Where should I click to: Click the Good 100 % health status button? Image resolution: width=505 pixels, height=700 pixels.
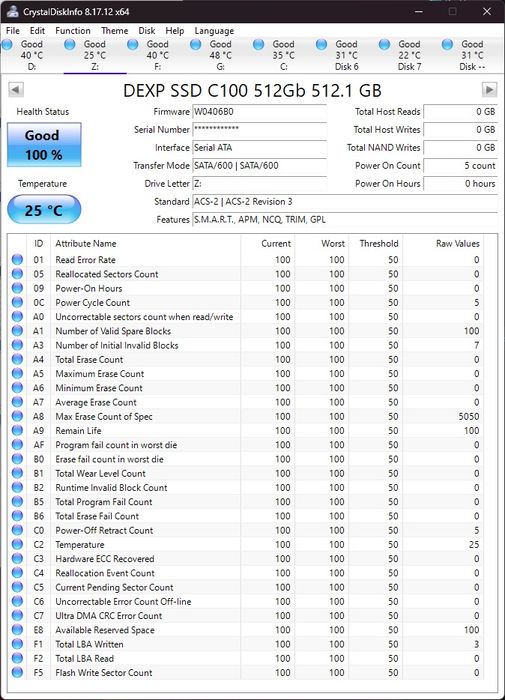(44, 145)
